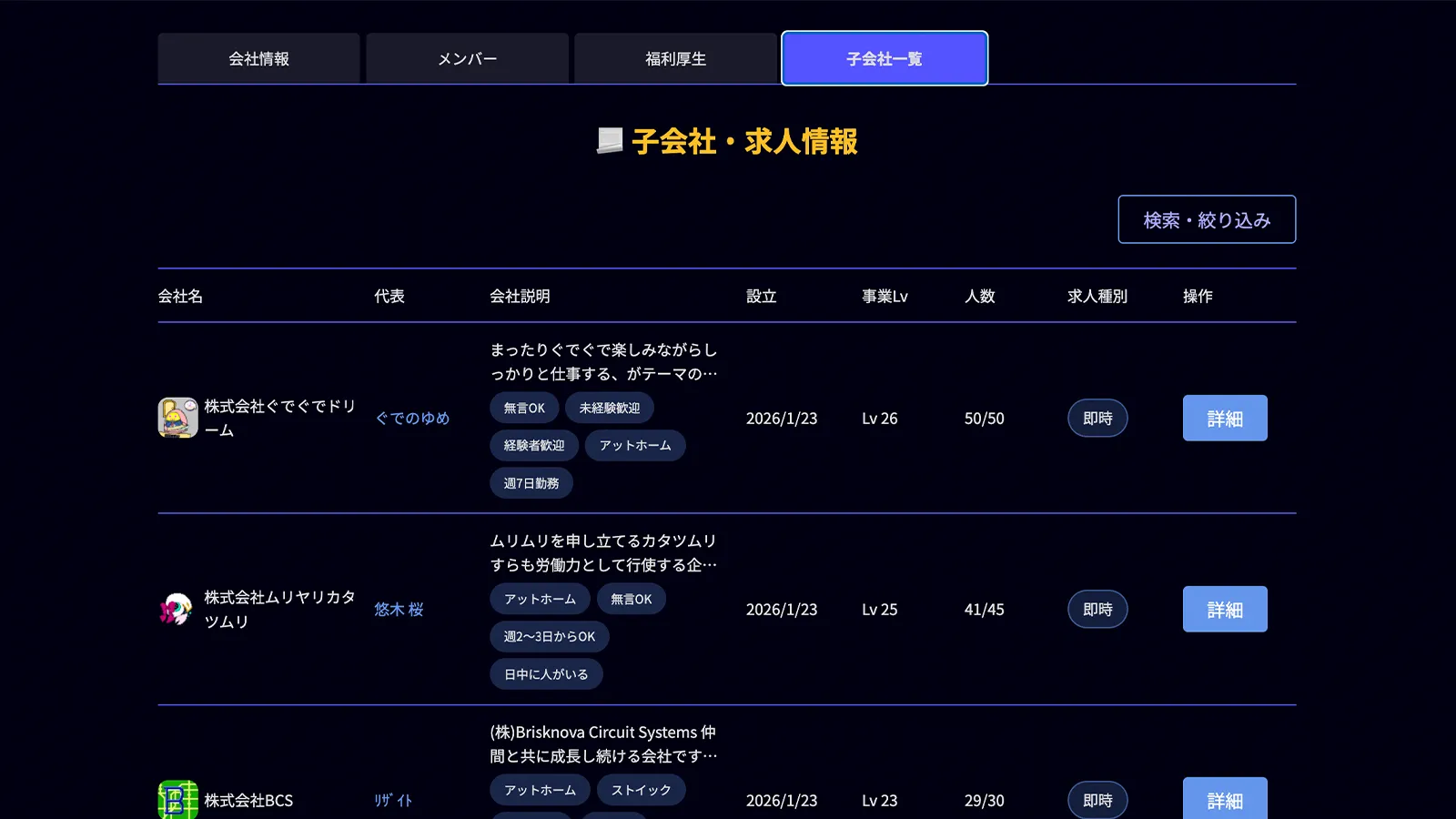This screenshot has height=819, width=1456.
Task: Click the 即時 badge for 株式会社ムリヤリカタツムリ
Action: (1097, 609)
